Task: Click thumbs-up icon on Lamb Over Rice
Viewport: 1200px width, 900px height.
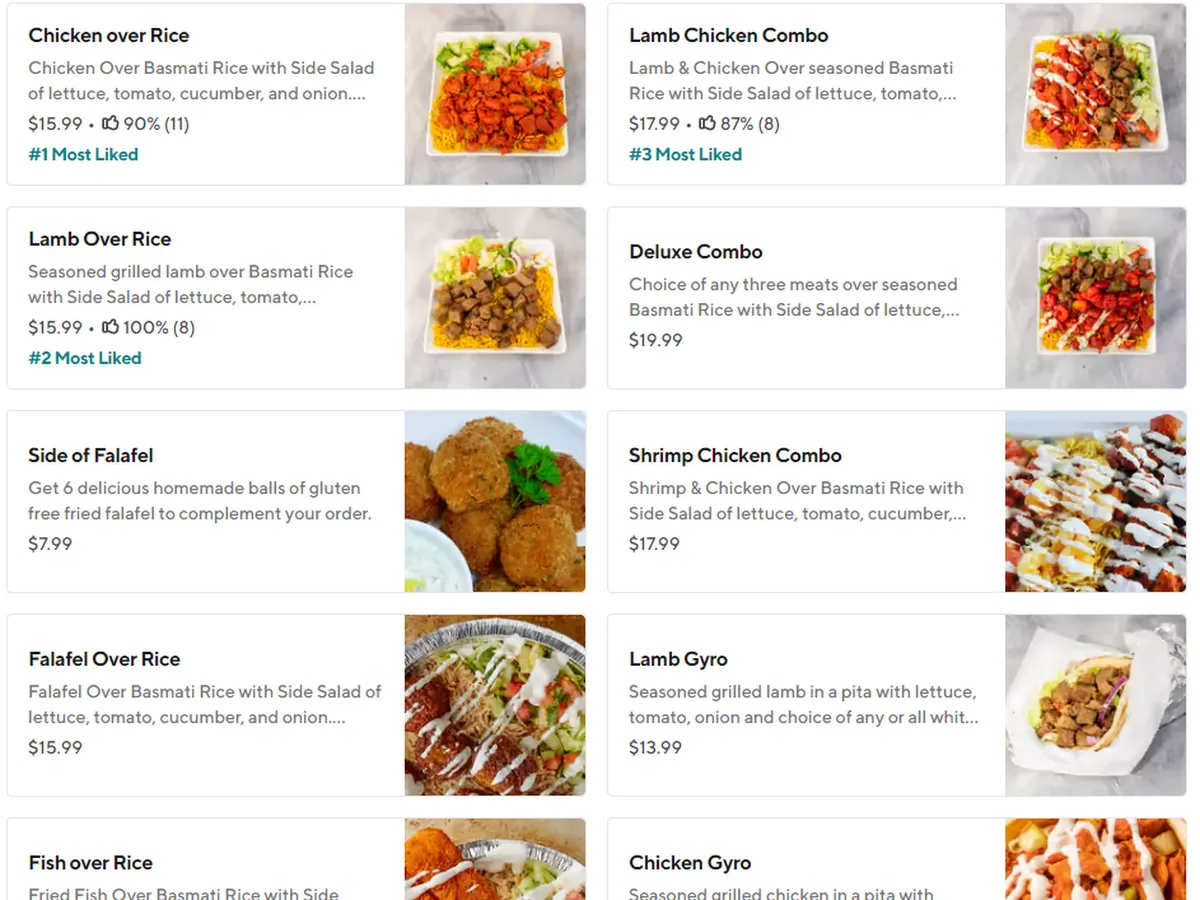Action: tap(111, 327)
